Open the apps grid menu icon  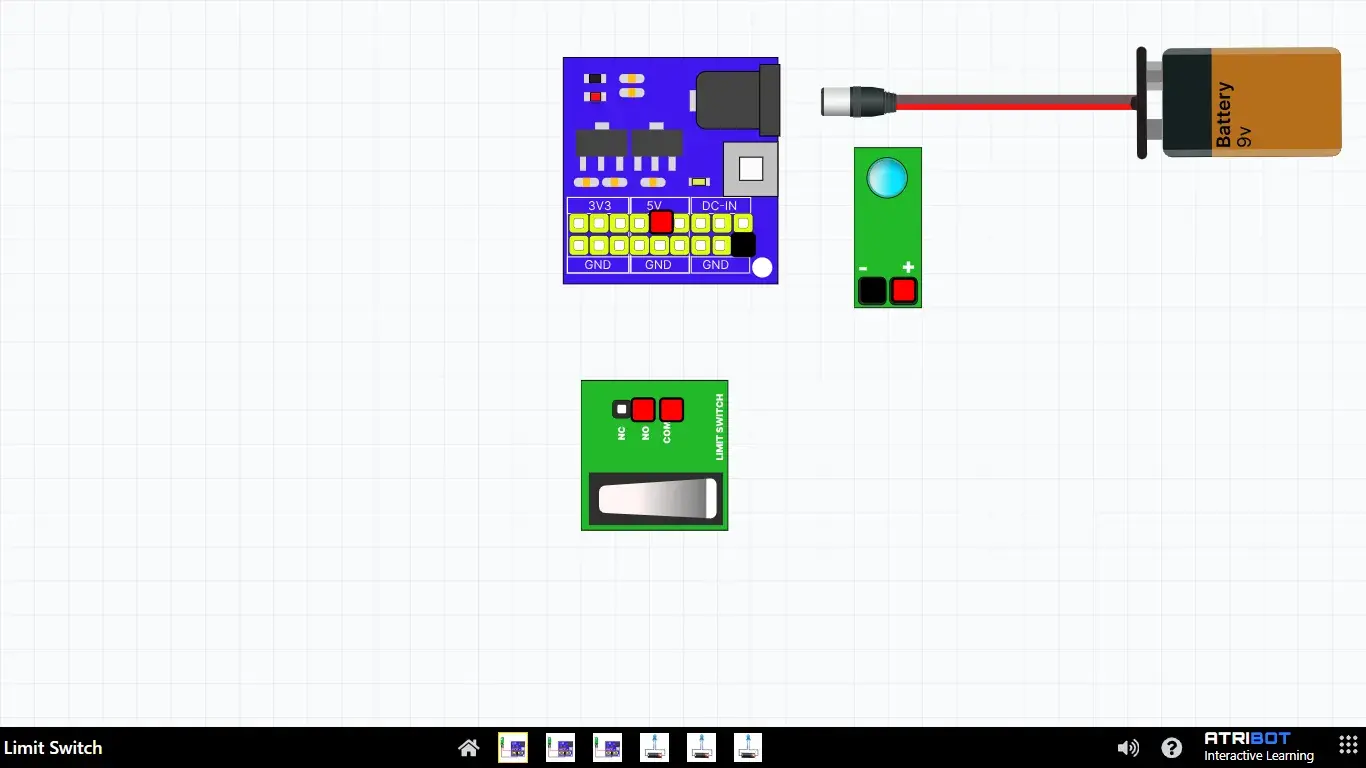click(x=1348, y=747)
